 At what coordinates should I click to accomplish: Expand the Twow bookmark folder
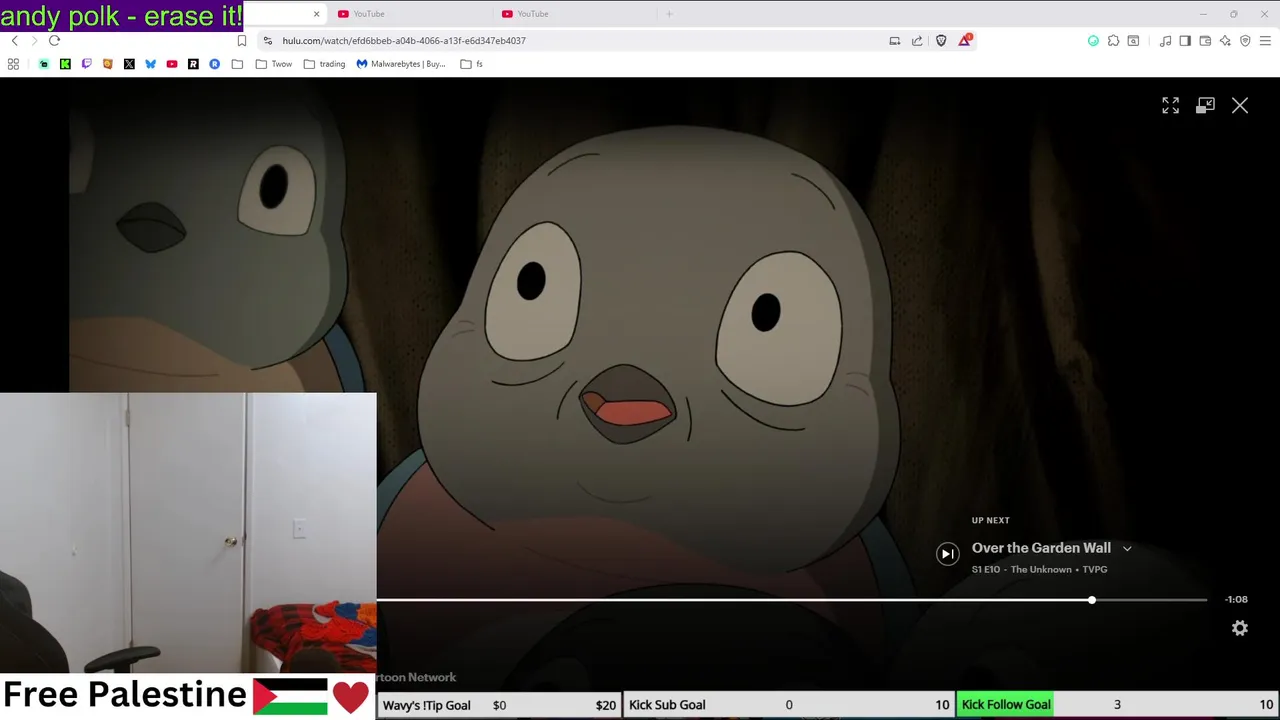tap(273, 64)
